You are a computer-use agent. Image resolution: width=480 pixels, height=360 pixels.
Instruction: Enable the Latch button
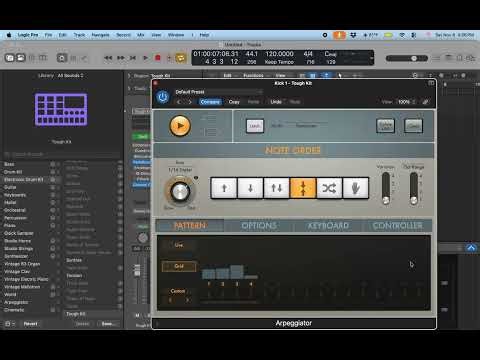[255, 126]
